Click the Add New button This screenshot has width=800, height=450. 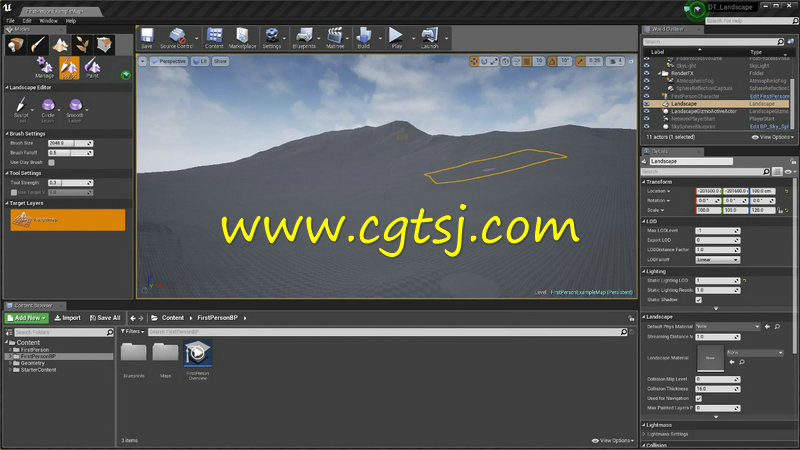[27, 318]
